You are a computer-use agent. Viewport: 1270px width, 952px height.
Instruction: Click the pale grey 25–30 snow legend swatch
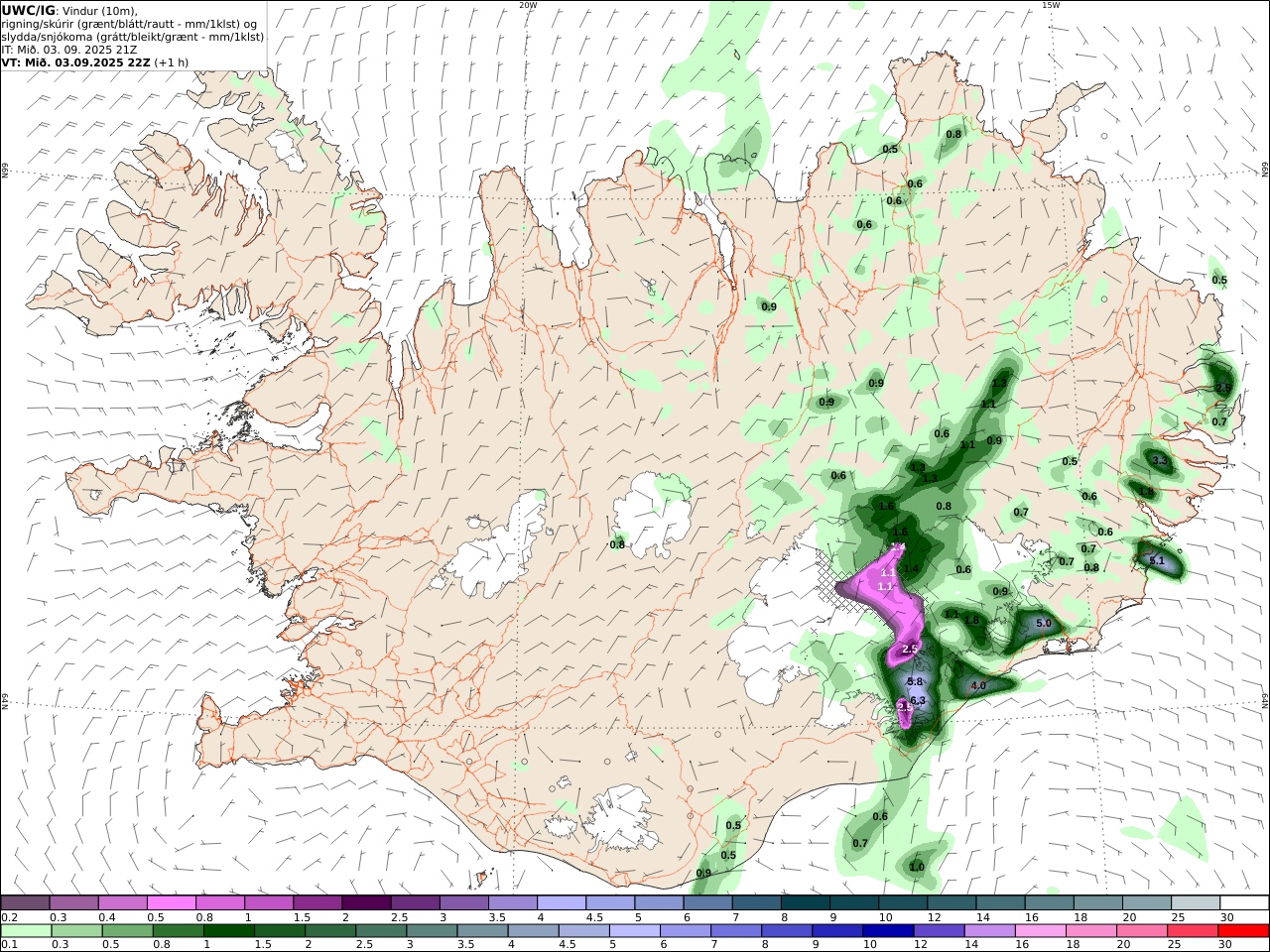(1196, 902)
